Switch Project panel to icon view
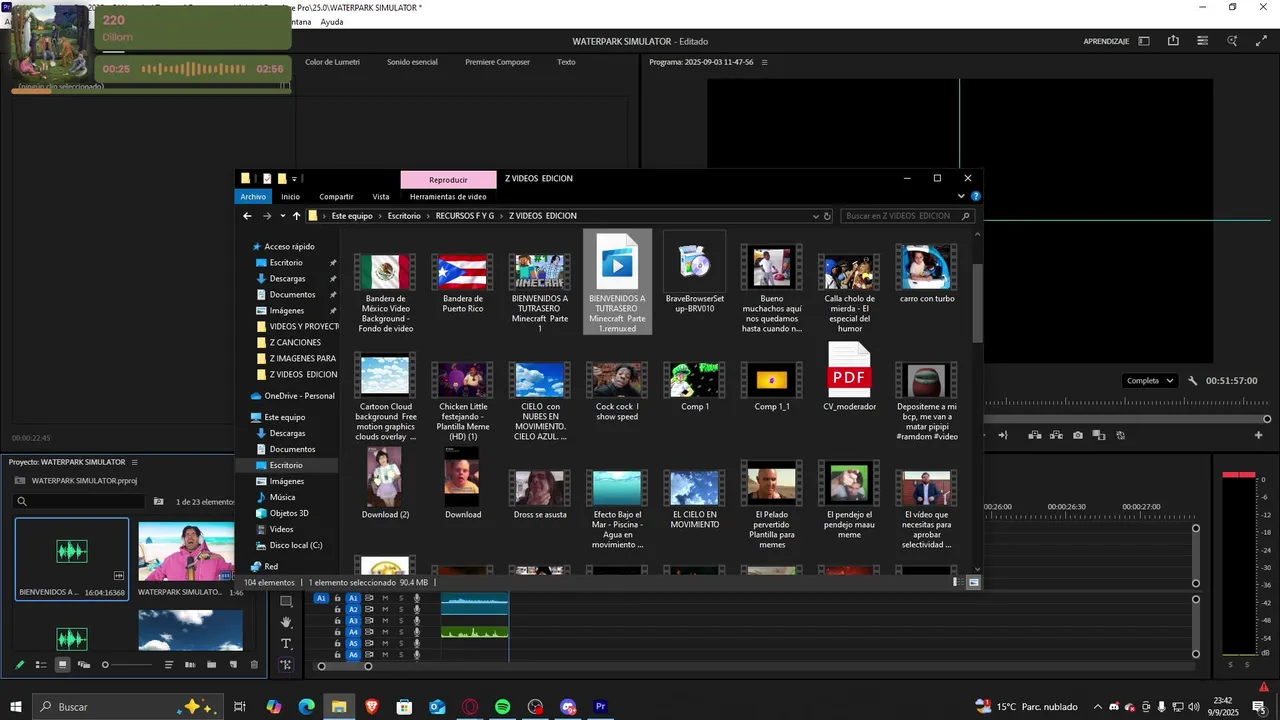 (x=62, y=665)
